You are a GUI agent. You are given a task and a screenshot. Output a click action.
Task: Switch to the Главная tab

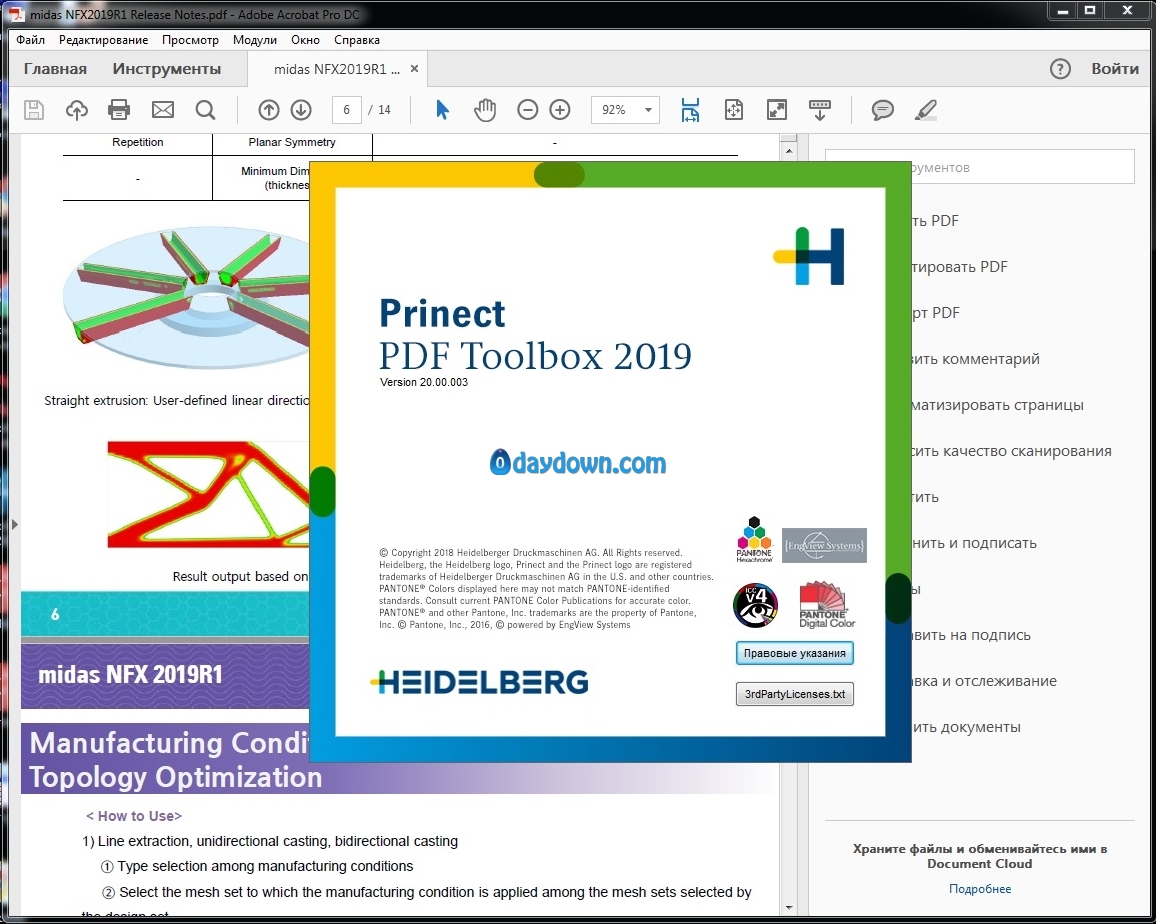coord(55,69)
